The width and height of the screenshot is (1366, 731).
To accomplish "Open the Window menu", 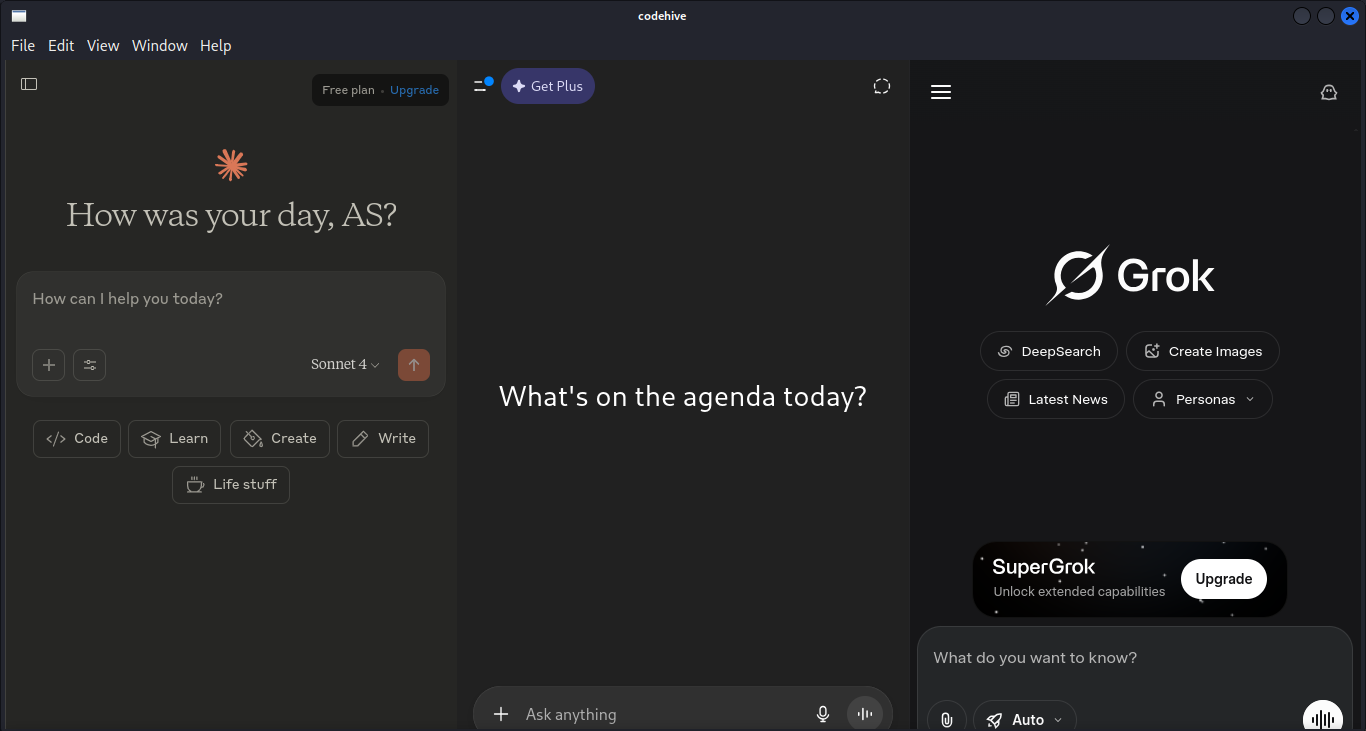I will [x=160, y=46].
